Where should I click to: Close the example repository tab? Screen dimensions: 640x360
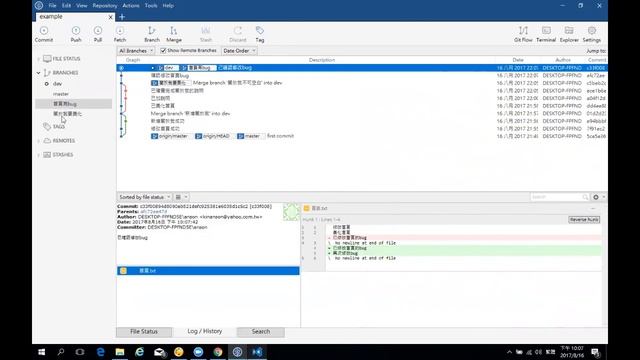coord(111,17)
